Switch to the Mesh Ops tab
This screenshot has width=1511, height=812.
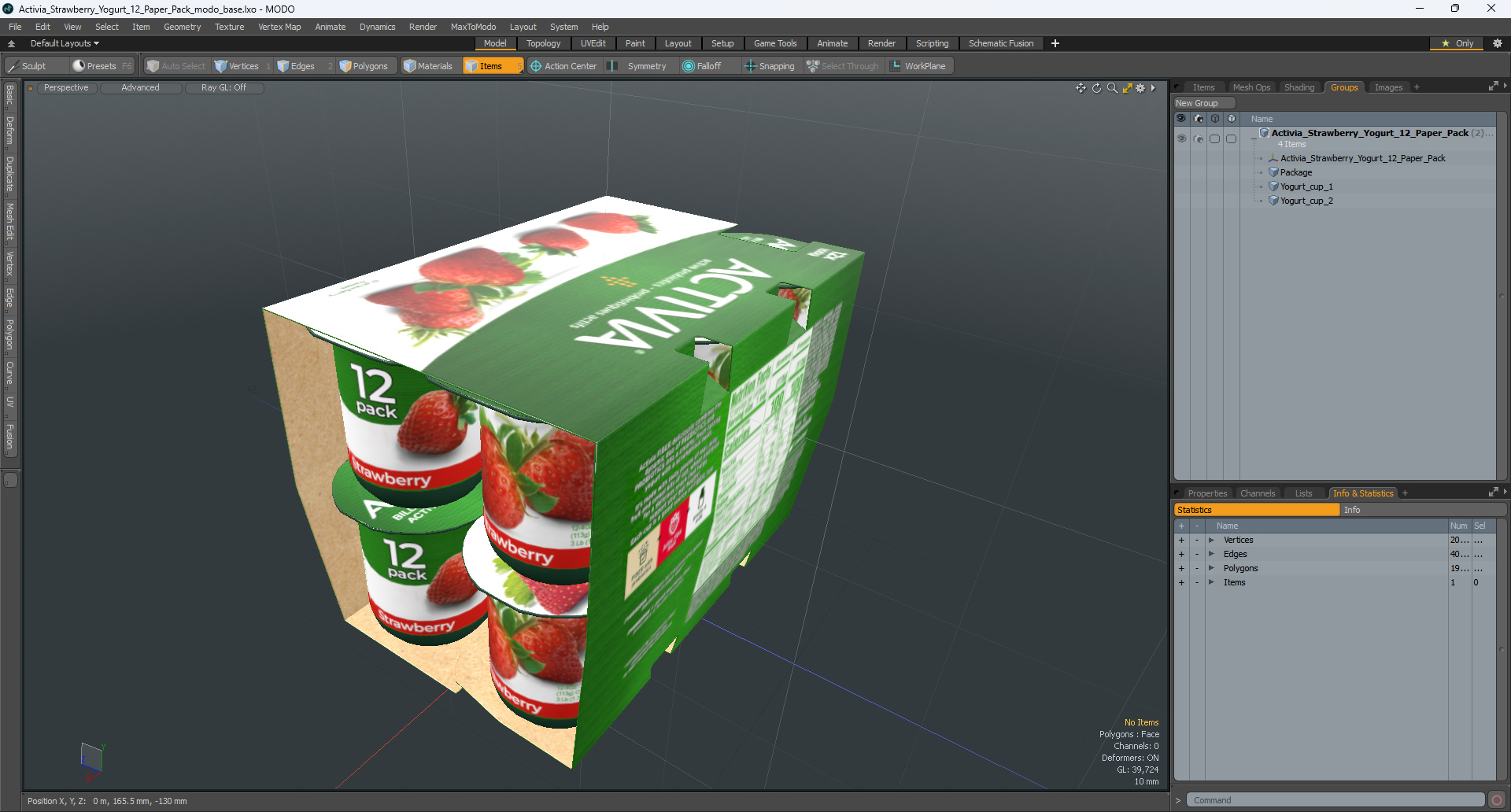tap(1251, 87)
